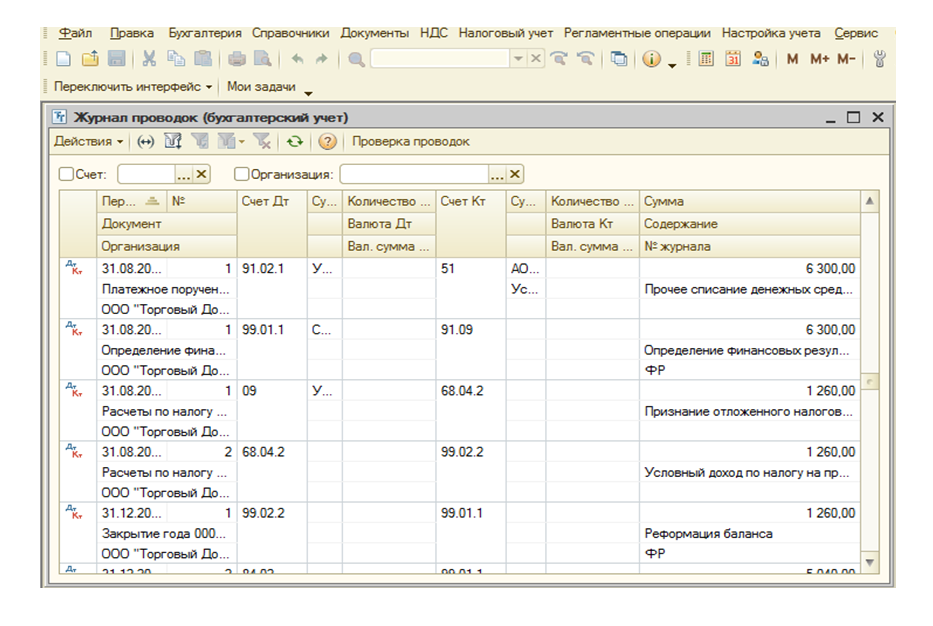Click the Организация filter input field
This screenshot has height=626, width=933.
(x=413, y=174)
